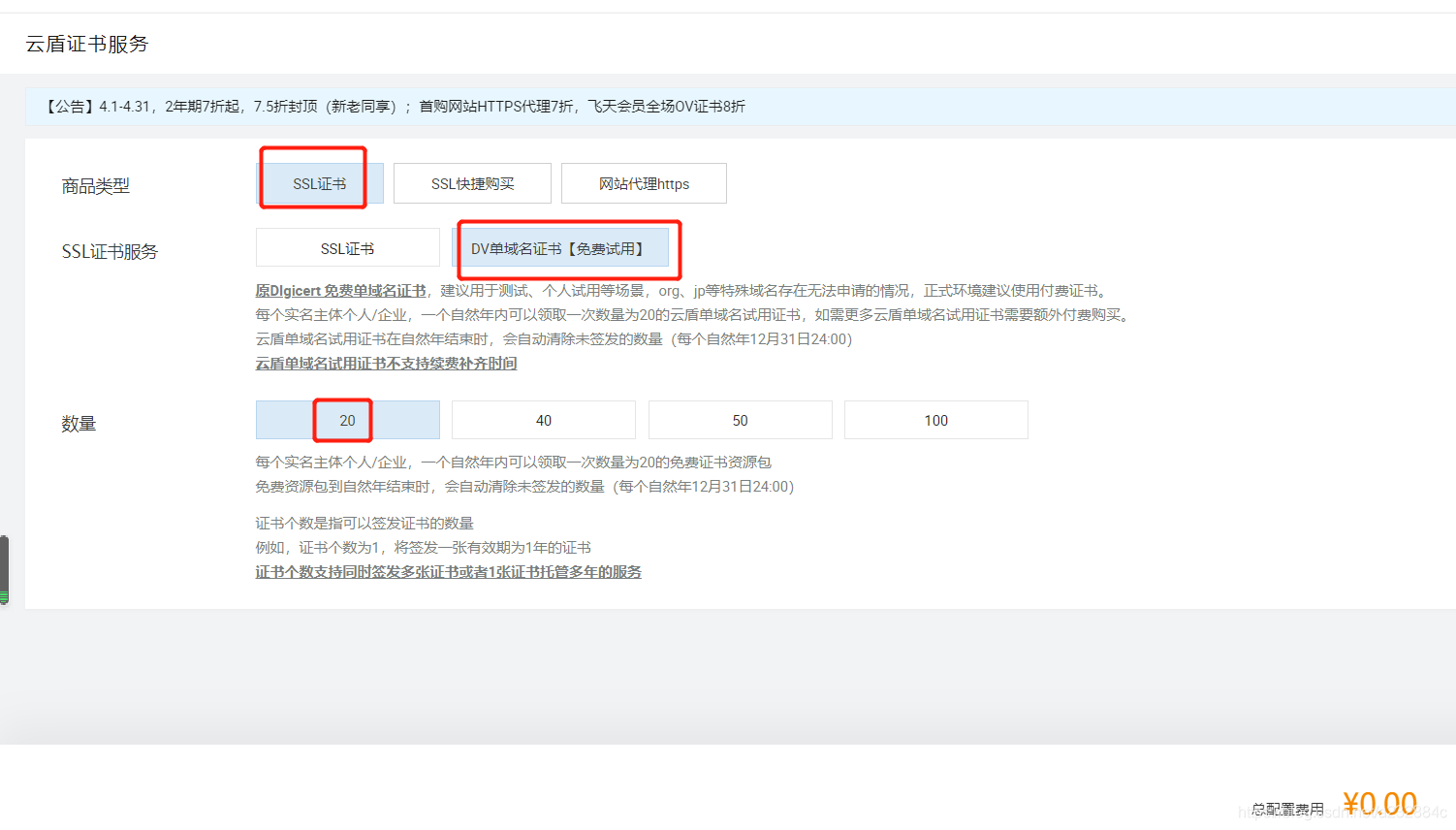Screen dimensions: 1456x830
Task: Pick the 网站代理https product type
Action: (644, 183)
